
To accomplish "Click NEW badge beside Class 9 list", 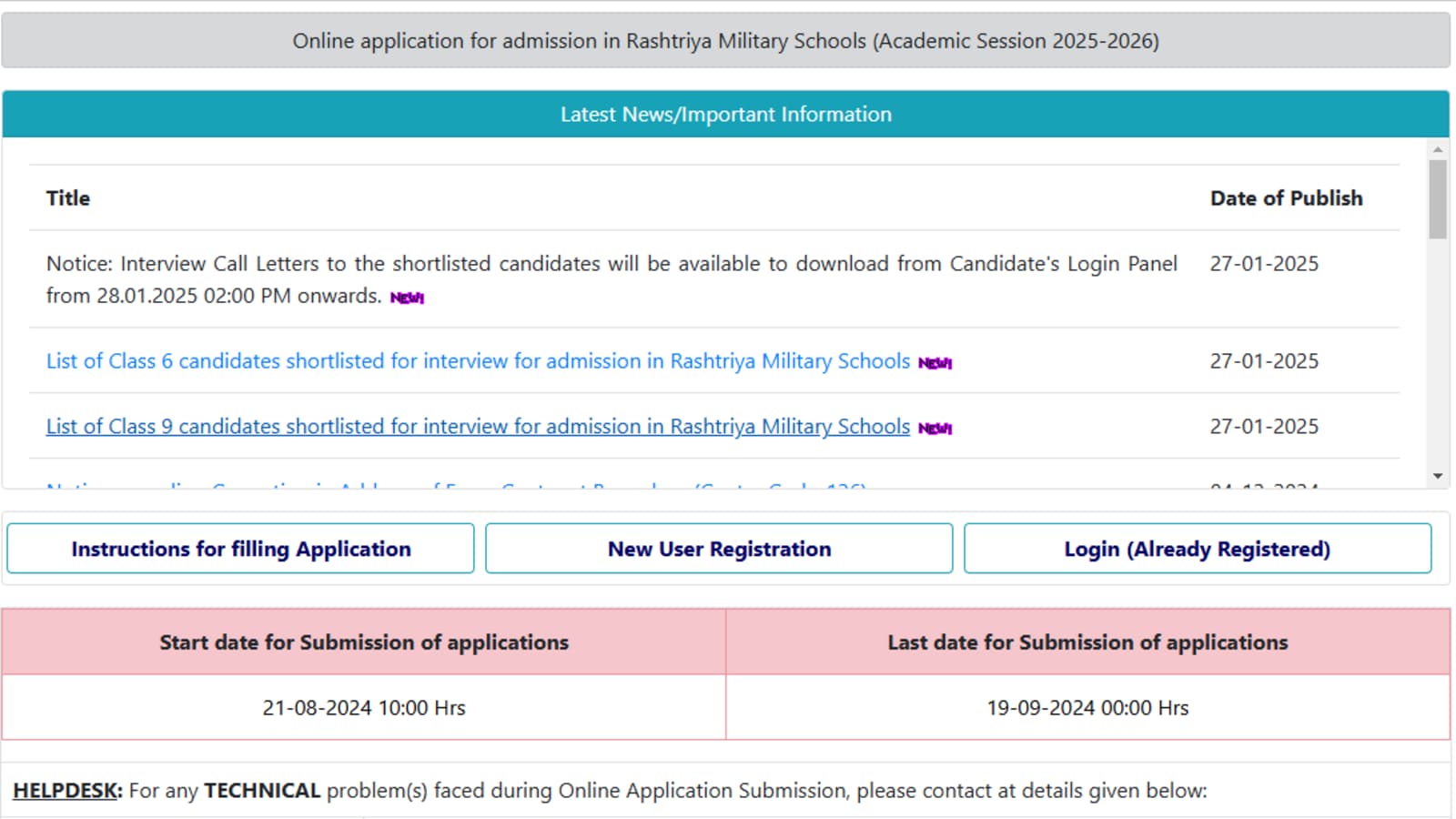I will pos(935,429).
